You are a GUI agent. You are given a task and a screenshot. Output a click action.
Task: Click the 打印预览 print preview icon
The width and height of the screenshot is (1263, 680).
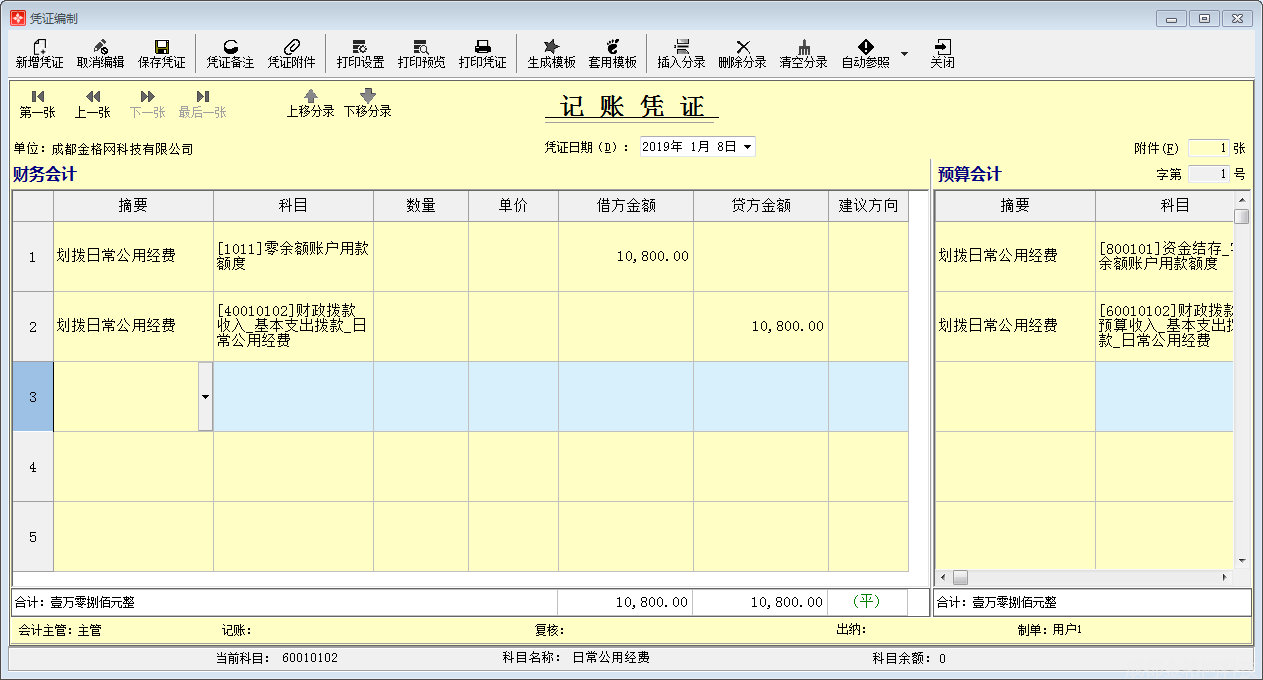(421, 47)
